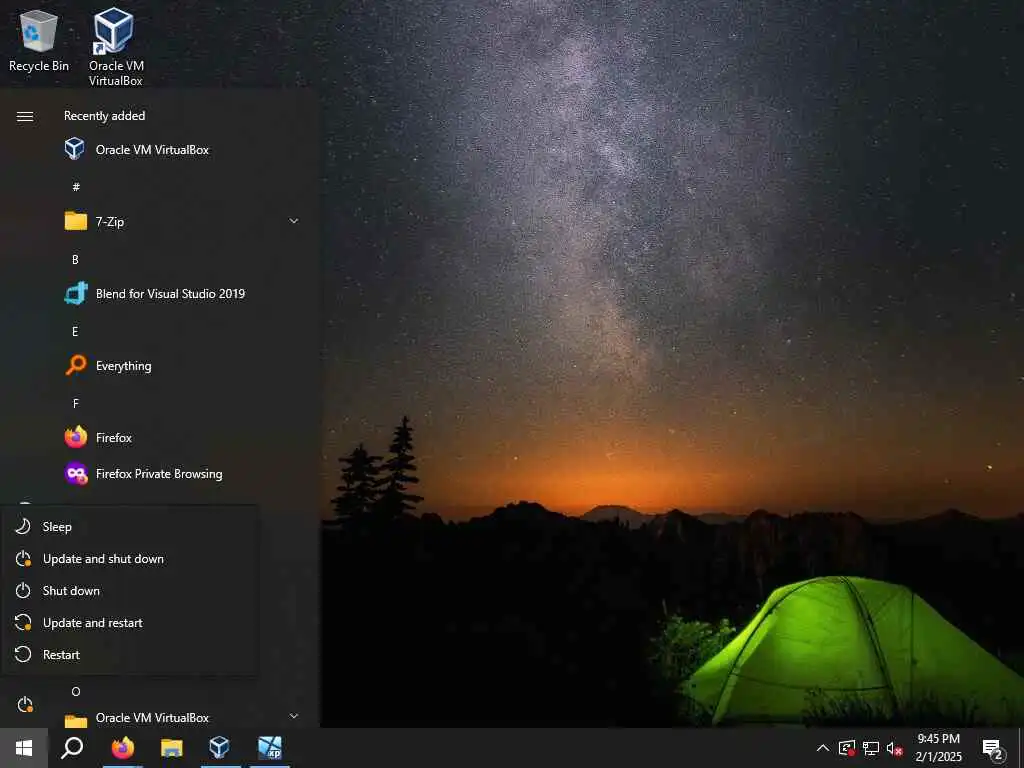Jump to the F letter header
Viewport: 1024px width, 768px height.
coord(76,404)
